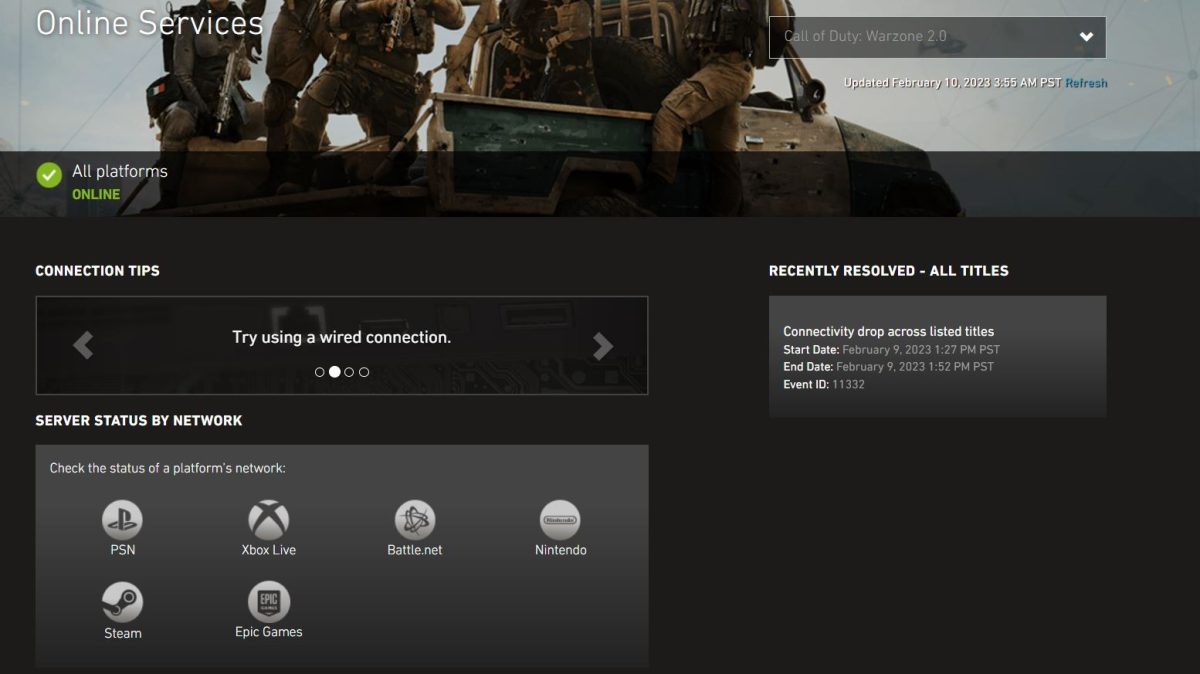Show the previous connection tip arrow
The width and height of the screenshot is (1200, 674).
83,345
